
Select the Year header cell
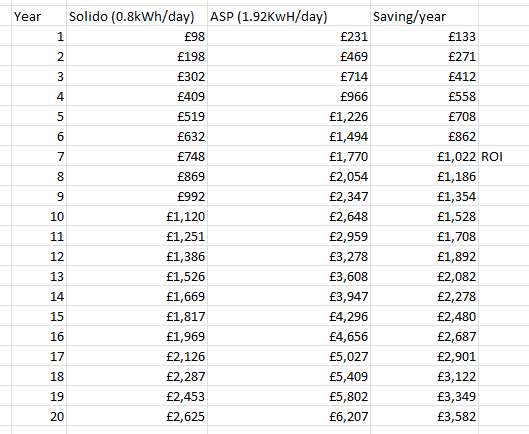pyautogui.click(x=39, y=16)
